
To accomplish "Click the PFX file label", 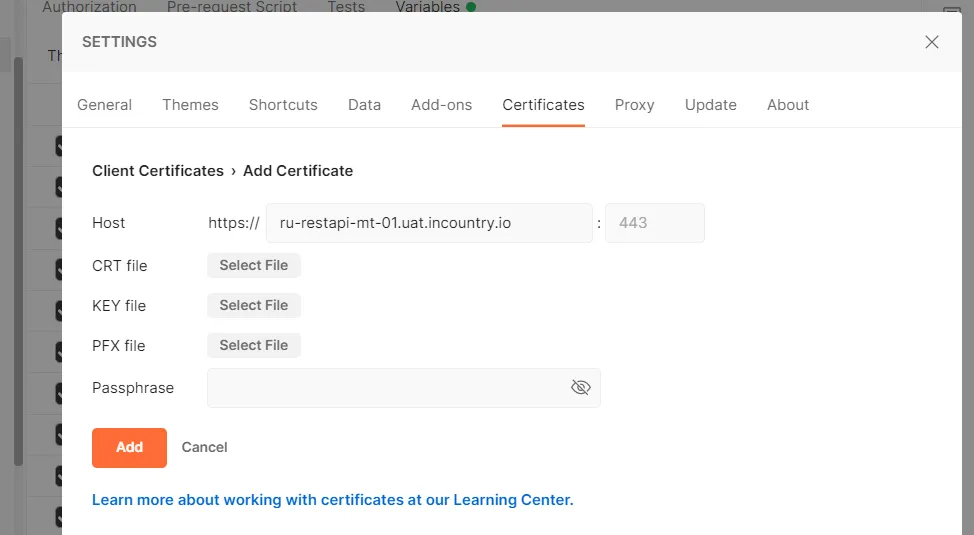I will [x=118, y=345].
